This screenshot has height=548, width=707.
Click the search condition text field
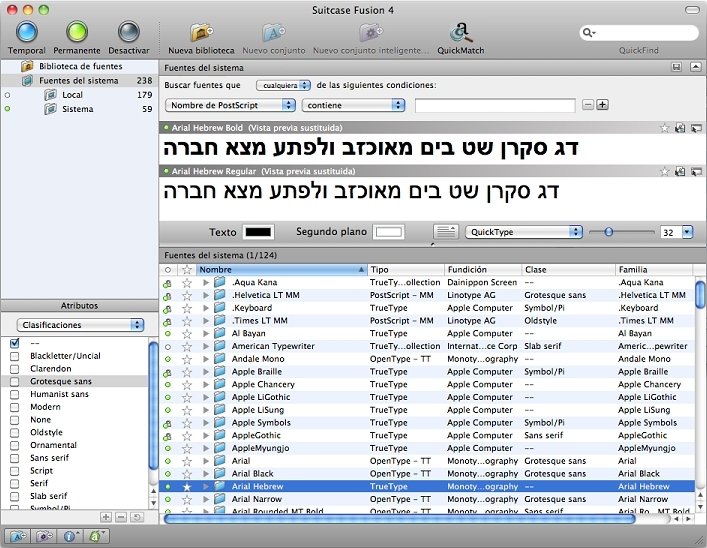point(495,106)
